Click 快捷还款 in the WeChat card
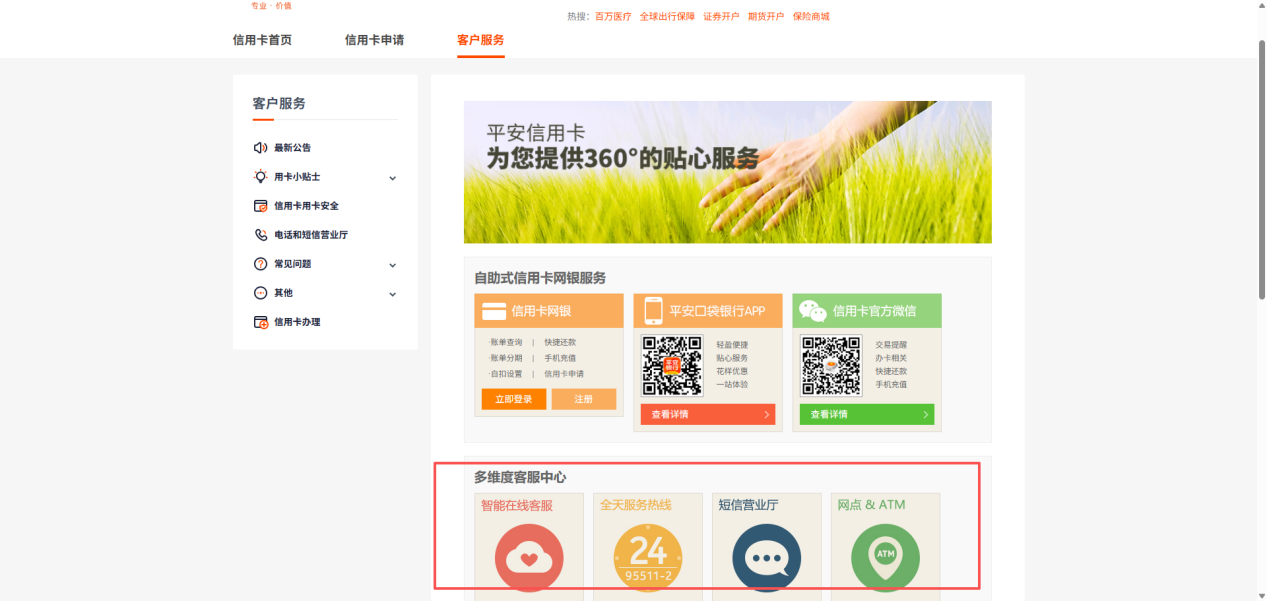 click(x=891, y=371)
